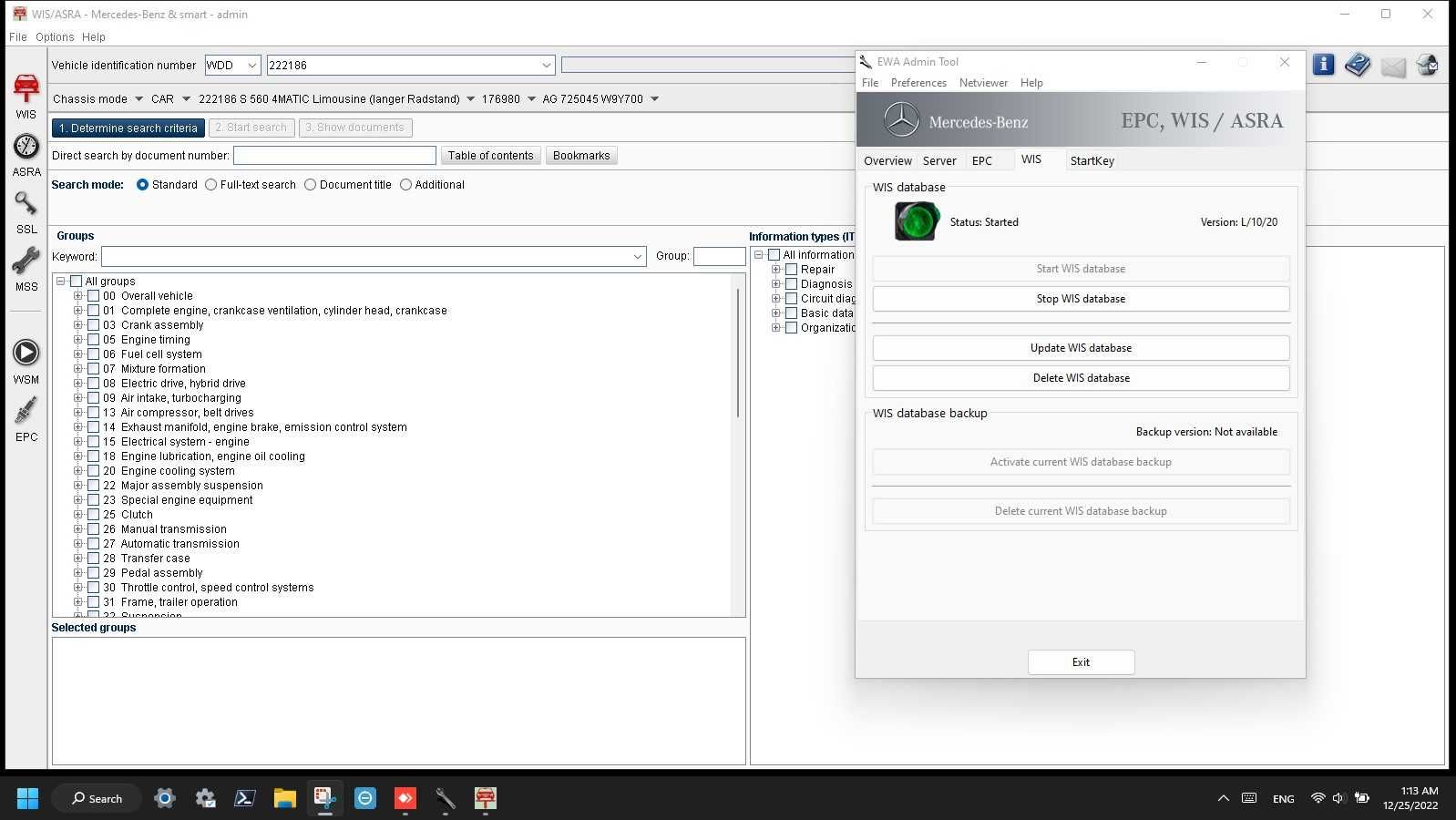The height and width of the screenshot is (820, 1456).
Task: Expand group 03 Crank assembly
Action: (77, 325)
